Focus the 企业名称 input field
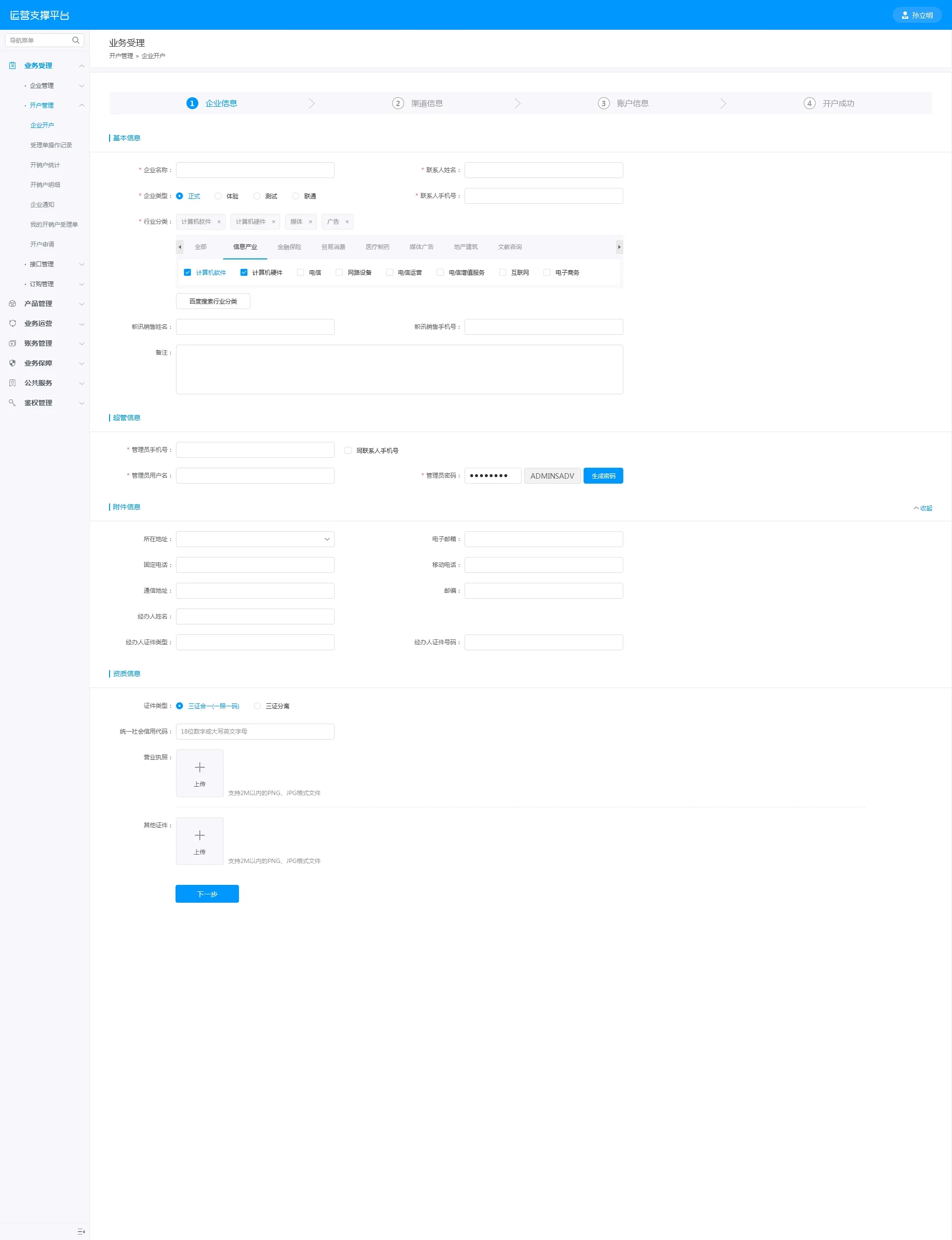Image resolution: width=952 pixels, height=1240 pixels. [x=255, y=170]
